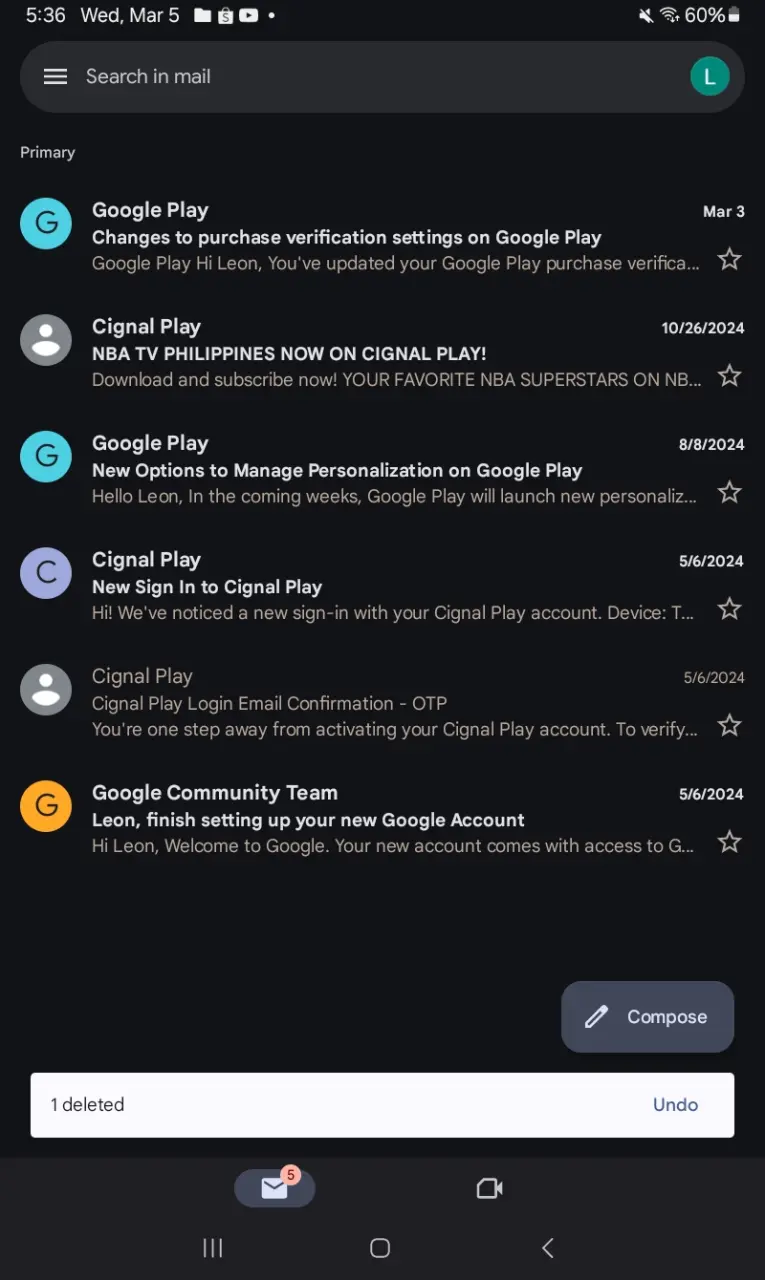Screen dimensions: 765x1280
Task: Star the Google Community Team email
Action: 730,842
